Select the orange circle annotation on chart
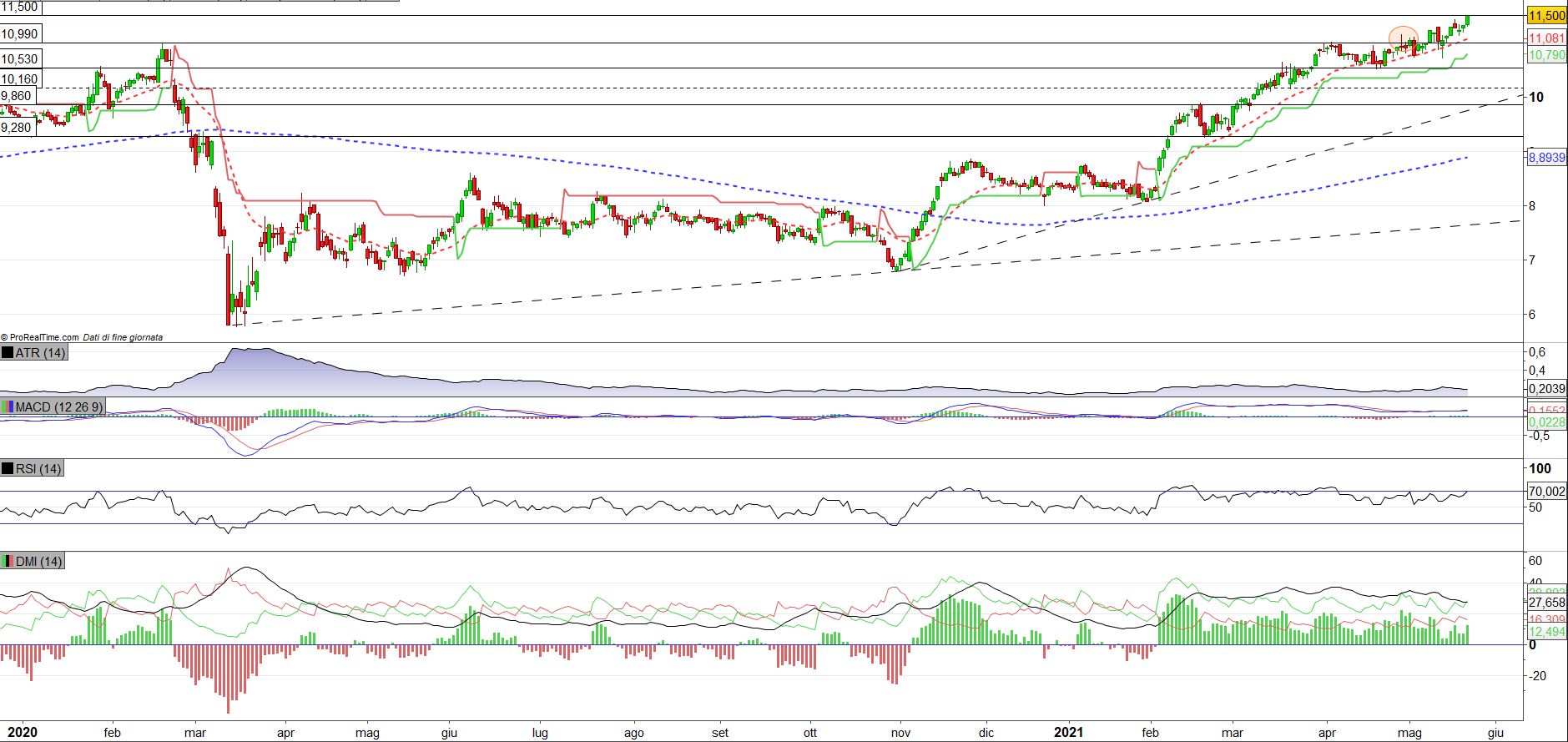The height and width of the screenshot is (742, 1568). coord(1403,38)
